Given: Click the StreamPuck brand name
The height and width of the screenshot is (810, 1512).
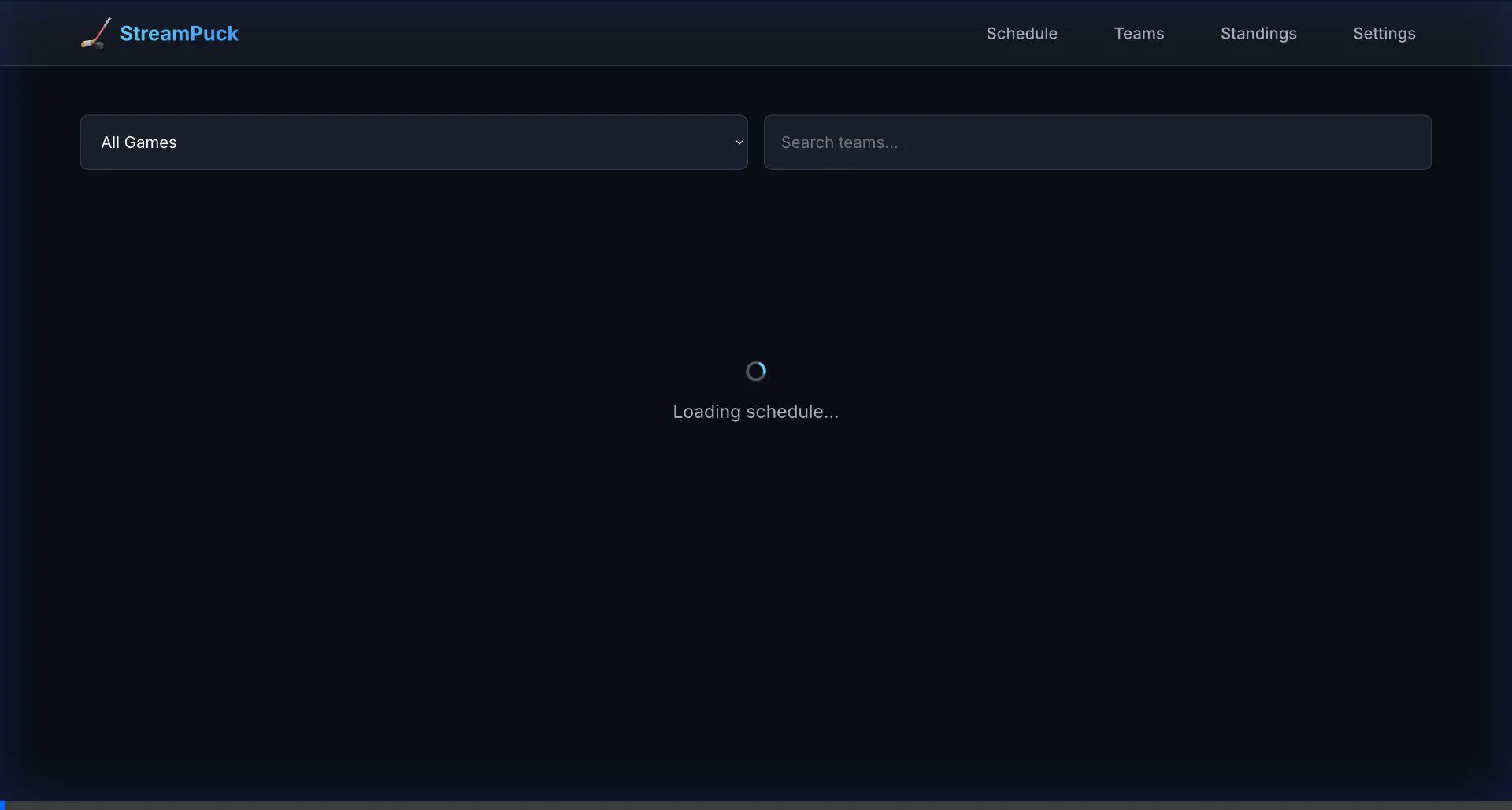Looking at the screenshot, I should 179,34.
